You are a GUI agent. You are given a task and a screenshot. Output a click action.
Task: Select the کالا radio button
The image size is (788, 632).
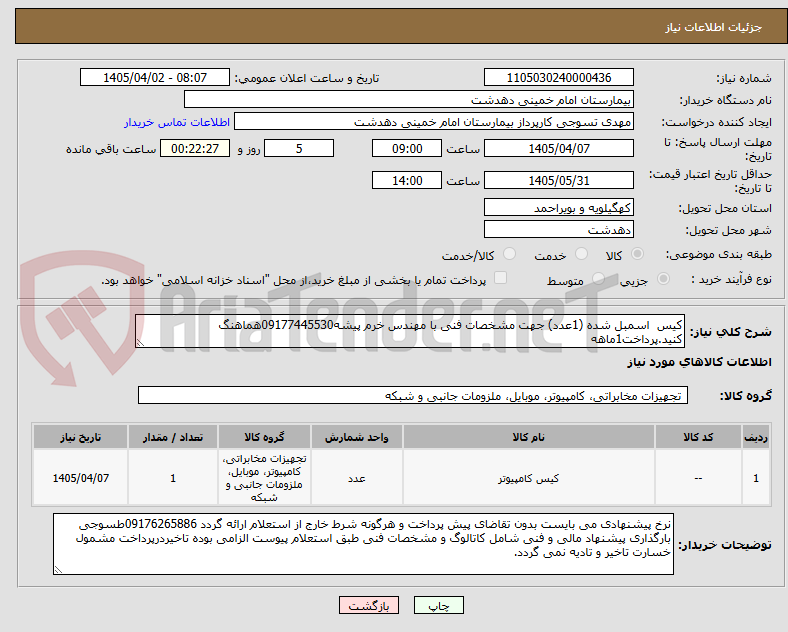tap(637, 254)
